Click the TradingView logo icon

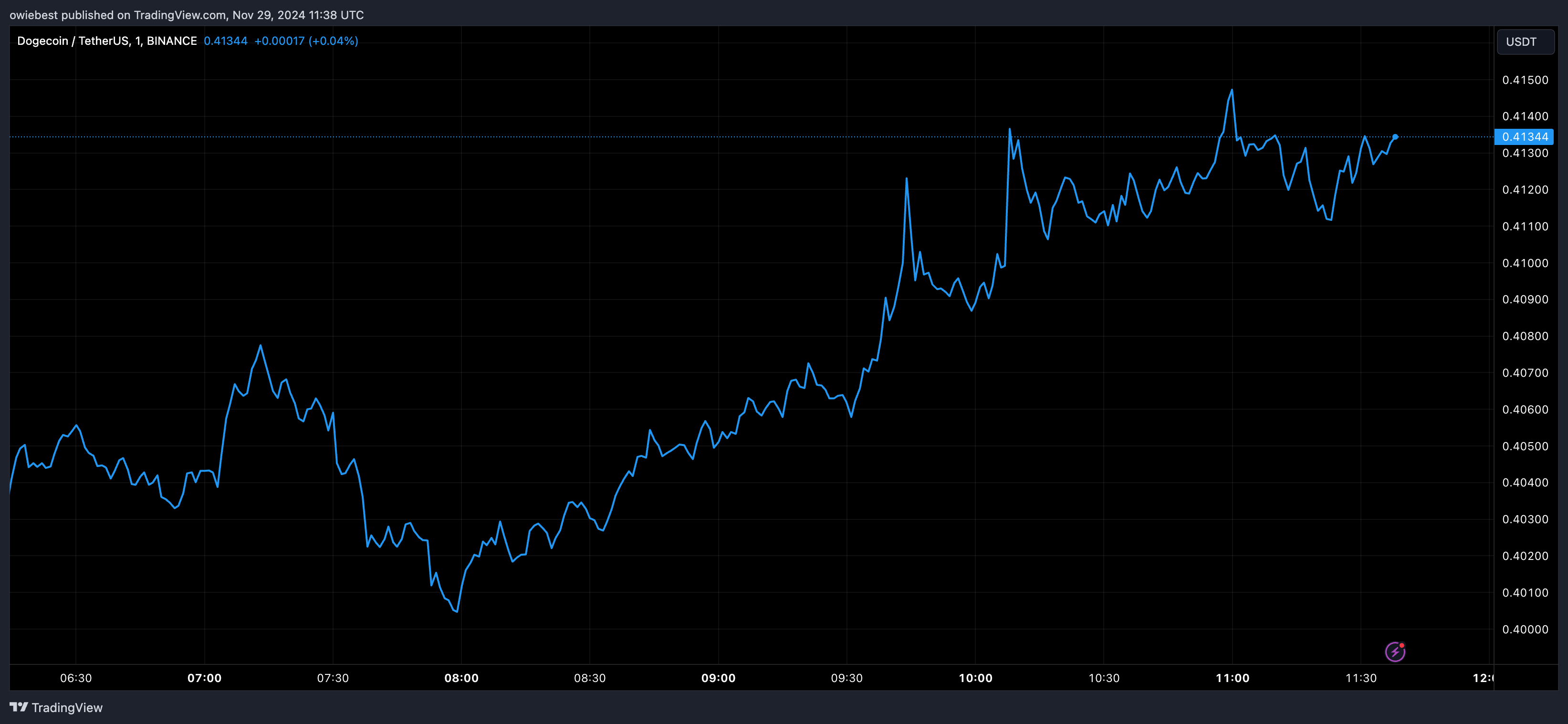click(x=19, y=707)
